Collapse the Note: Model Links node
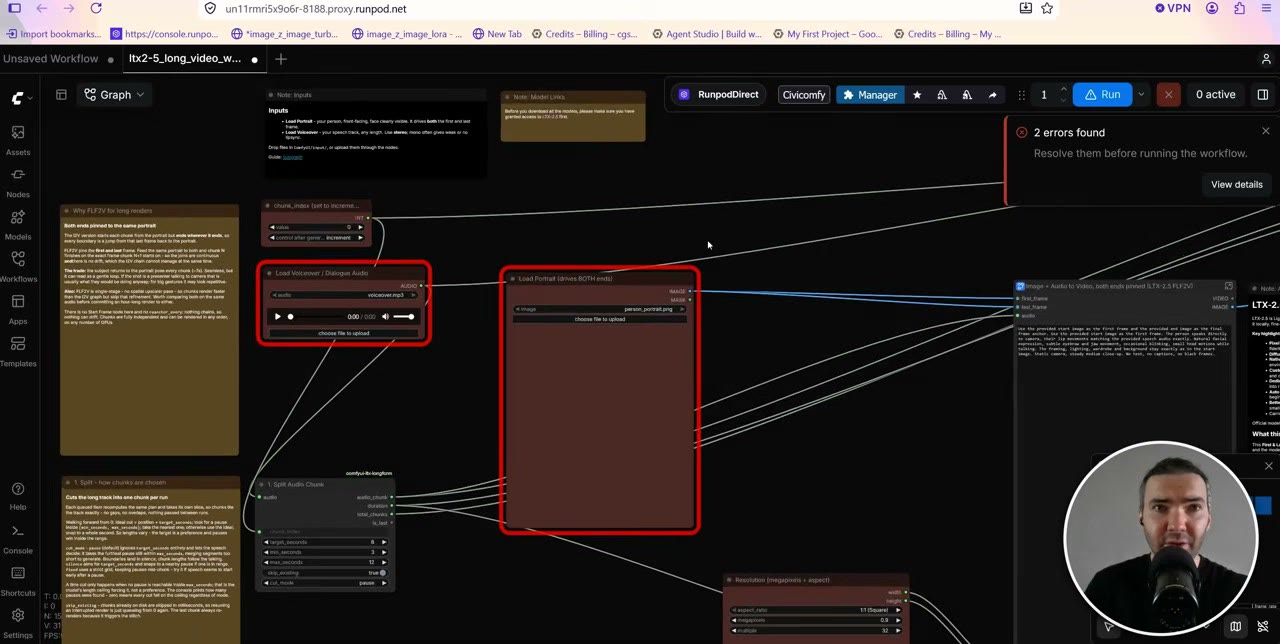 click(507, 98)
